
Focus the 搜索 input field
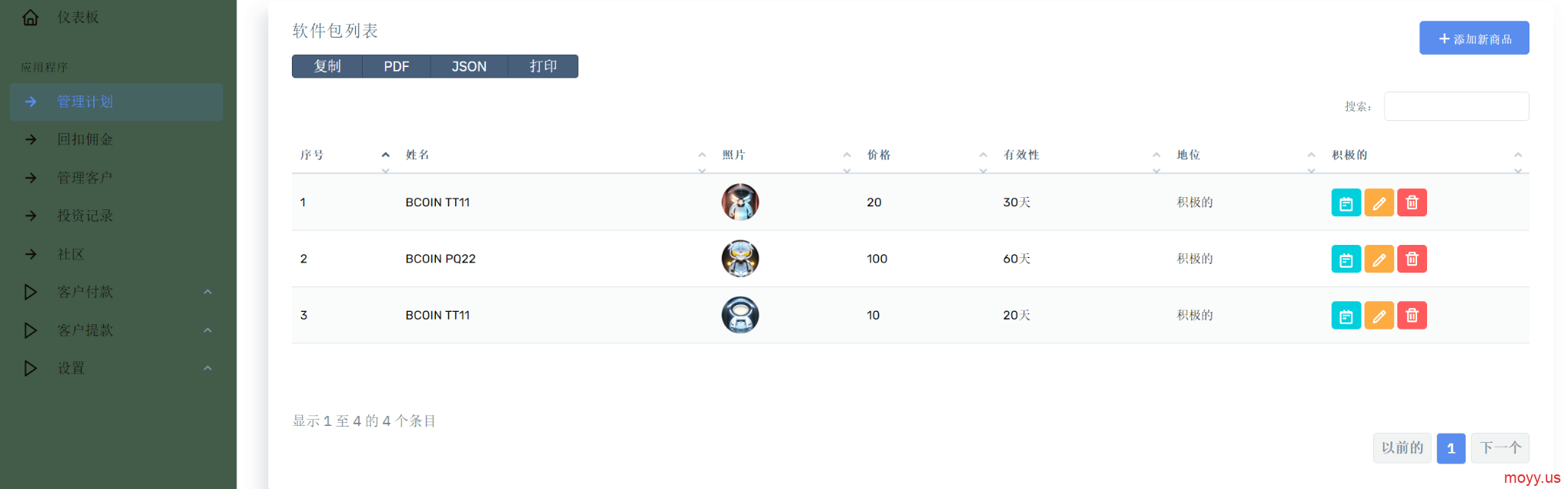[x=1456, y=106]
